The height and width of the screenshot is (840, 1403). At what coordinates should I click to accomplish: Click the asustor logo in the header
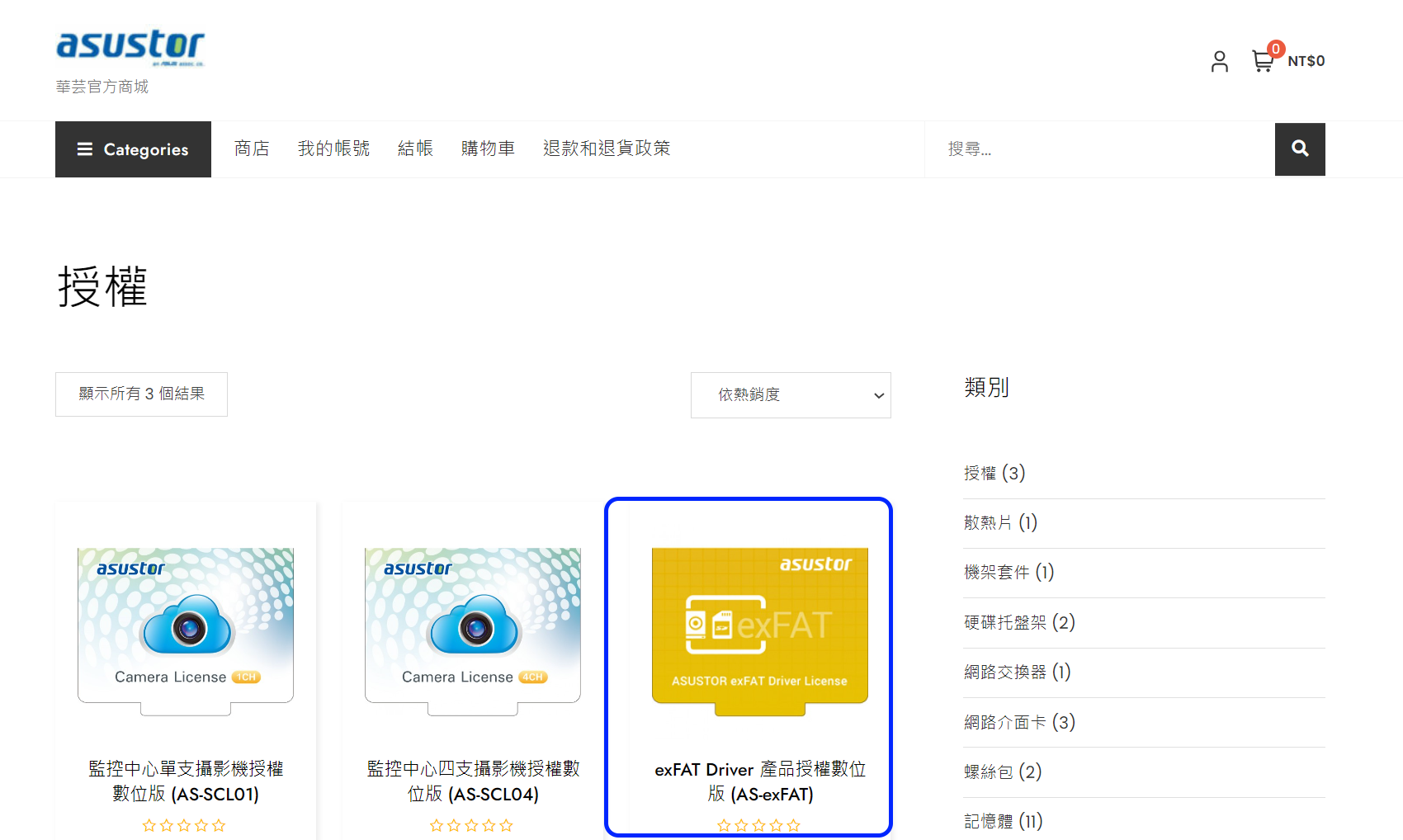(x=130, y=48)
